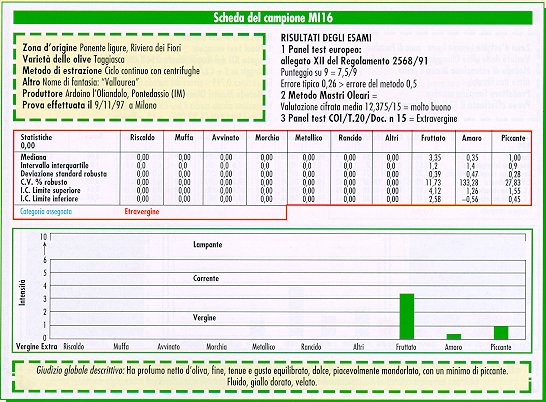The image size is (546, 402).
Task: Click 'I.C. Limite superiore' row label
Action: click(50, 190)
